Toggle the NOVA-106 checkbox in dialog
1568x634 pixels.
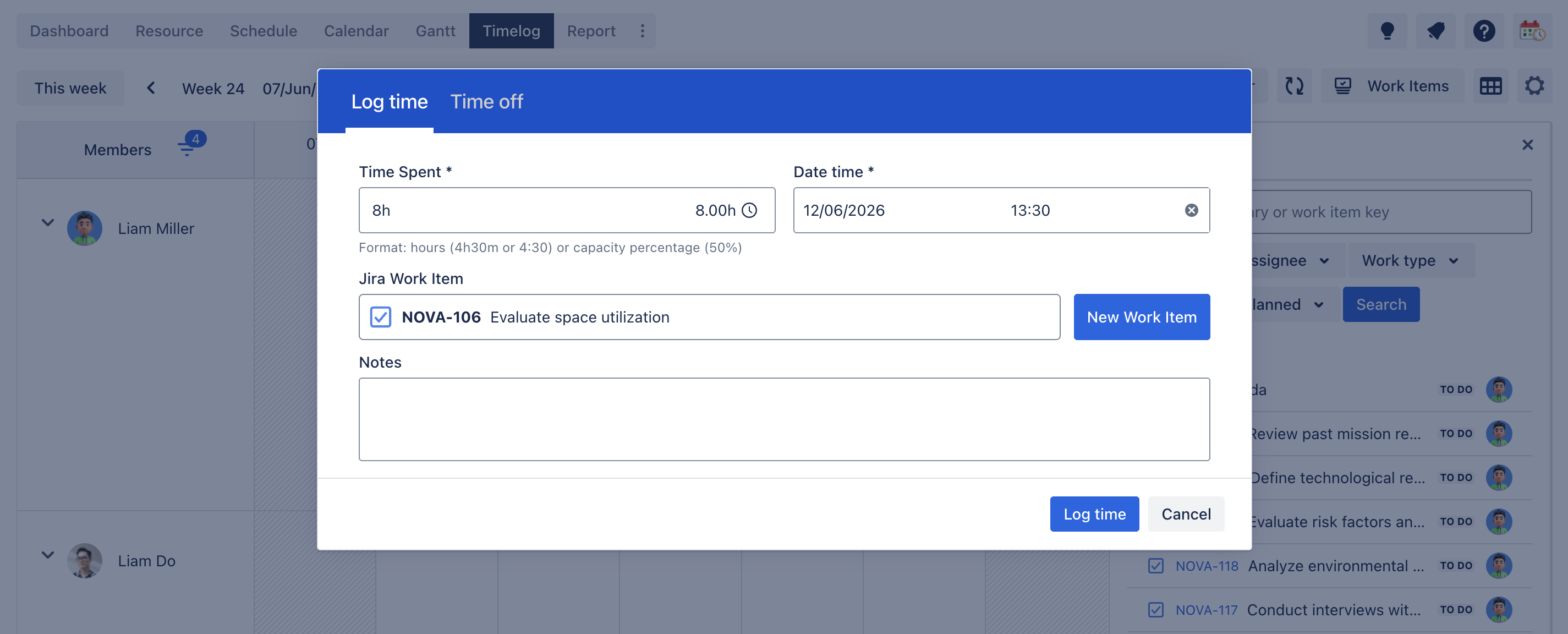tap(380, 316)
